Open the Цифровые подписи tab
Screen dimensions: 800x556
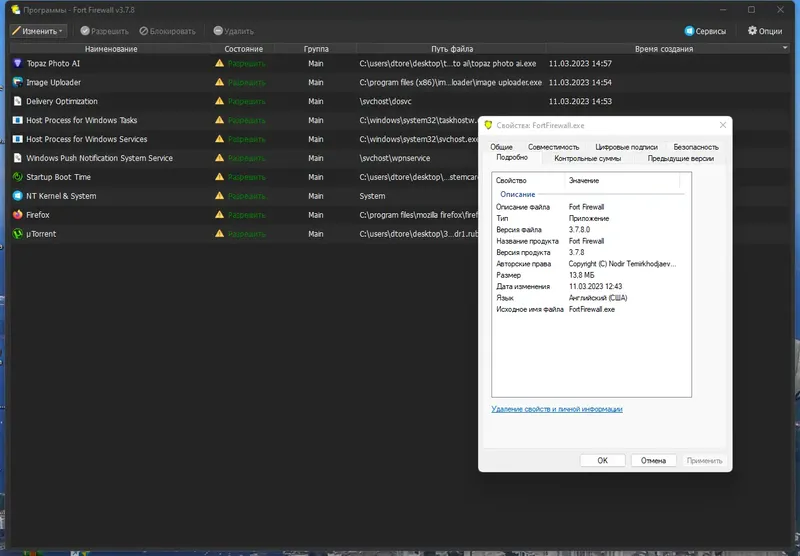(x=626, y=147)
